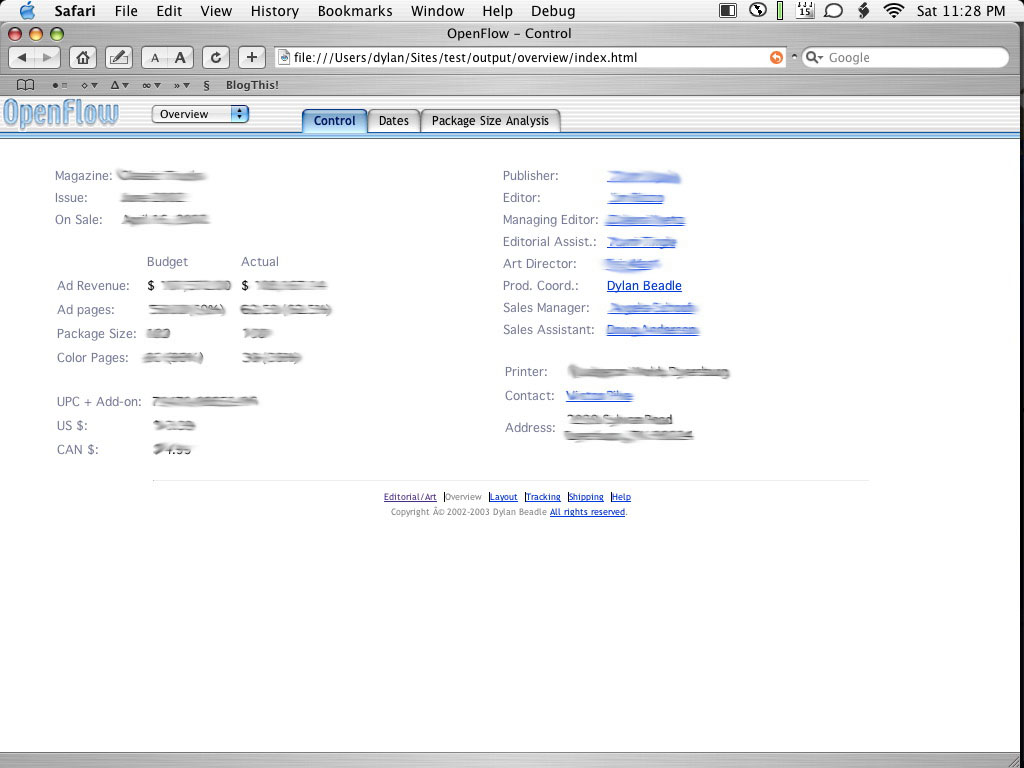This screenshot has height=768, width=1024.
Task: Click the AutoFill pencil icon
Action: click(x=118, y=57)
